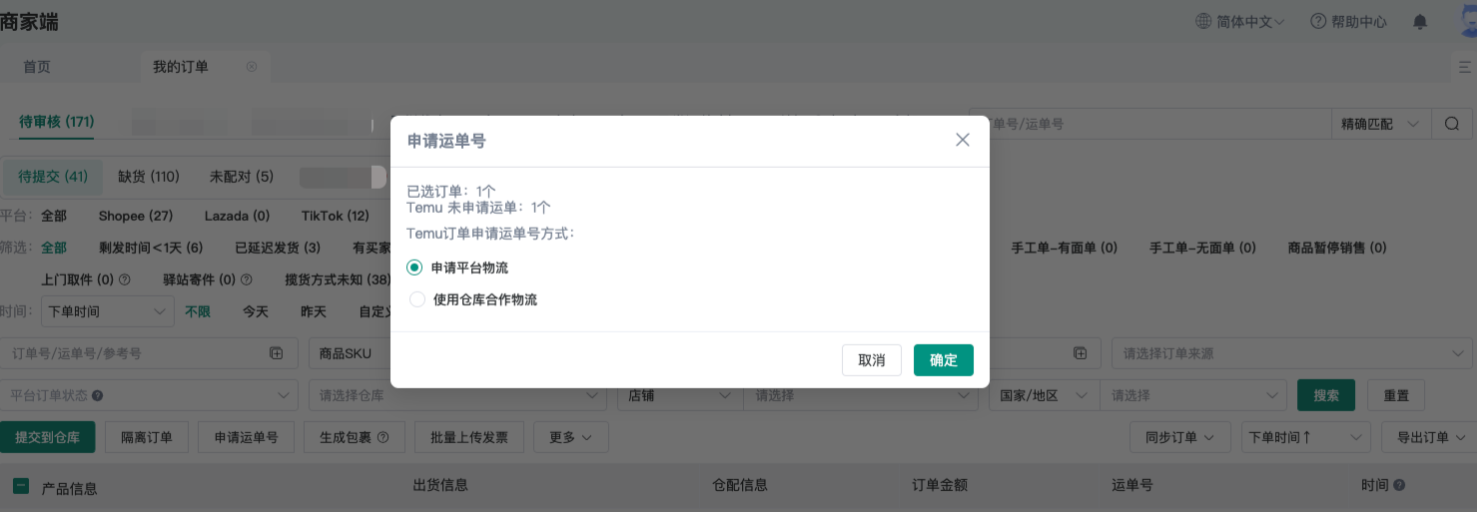Image resolution: width=1477 pixels, height=512 pixels.
Task: Click help icon beside 时间 column header
Action: tap(1399, 485)
